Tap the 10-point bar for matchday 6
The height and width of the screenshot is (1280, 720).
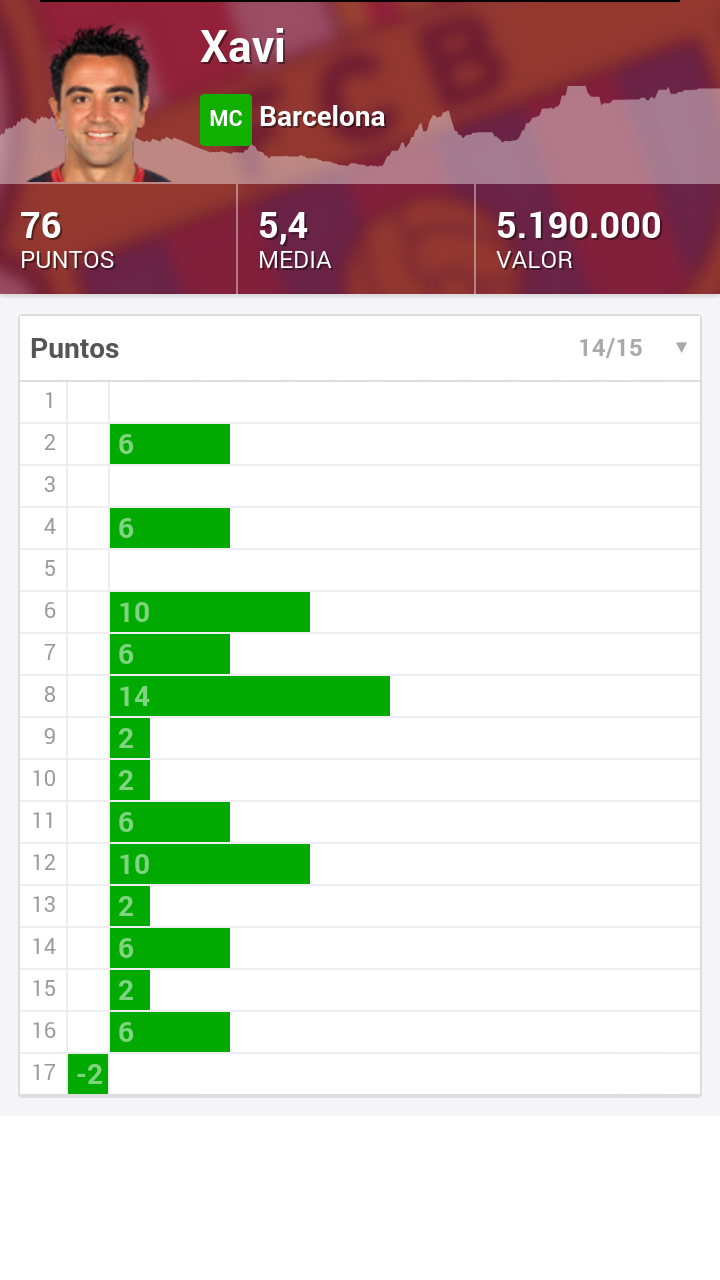pos(209,612)
